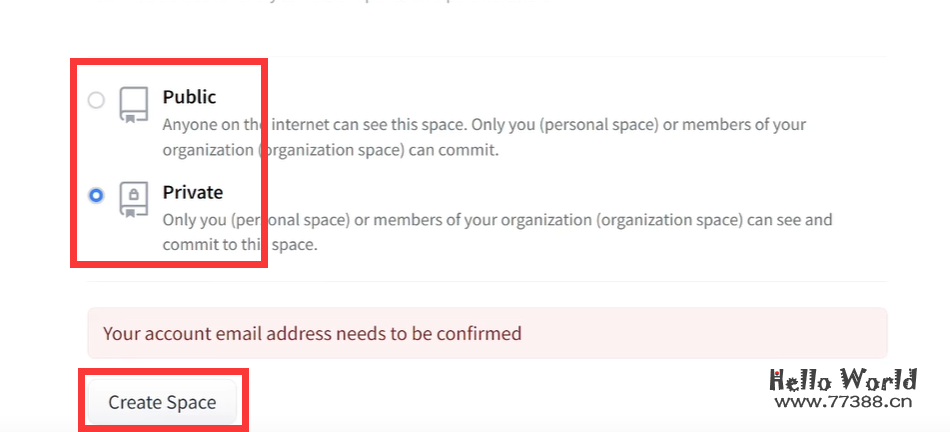
Task: Select the Public visibility radio button
Action: (x=96, y=100)
